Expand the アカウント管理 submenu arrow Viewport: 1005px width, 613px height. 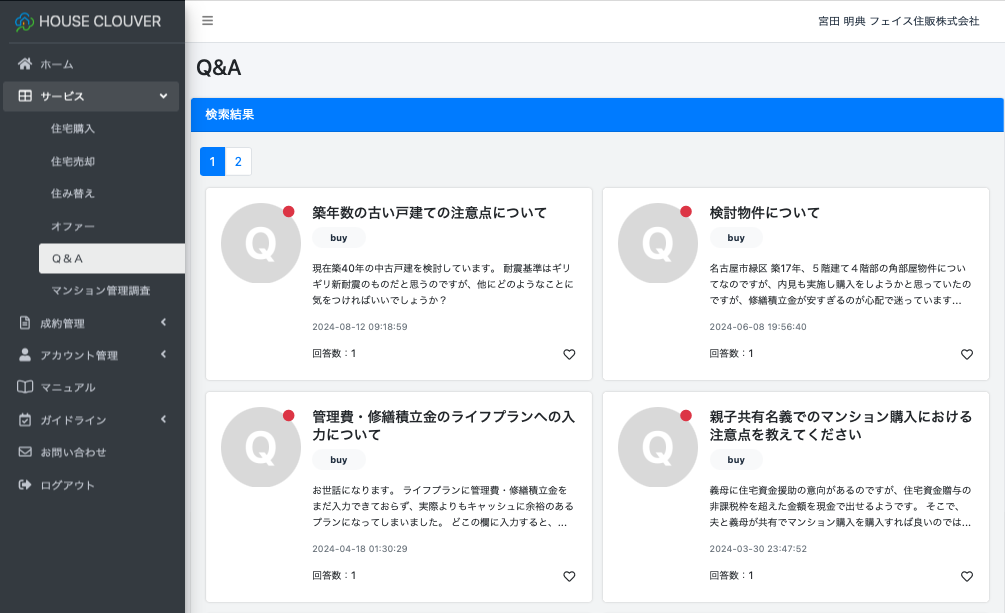coord(163,354)
